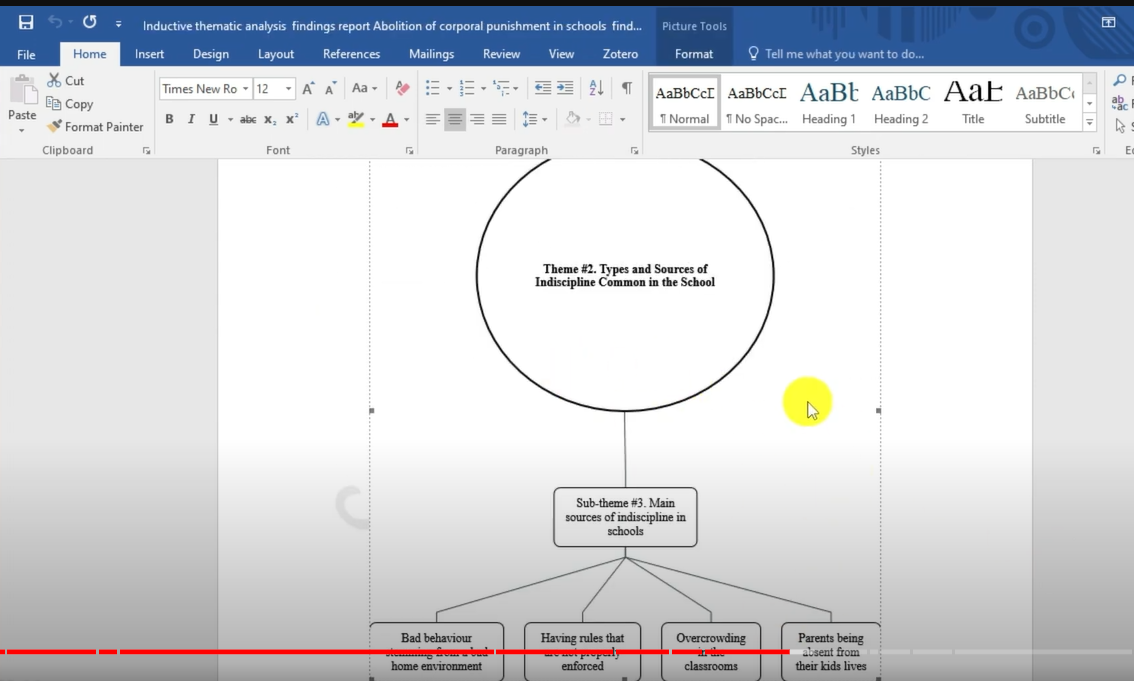
Task: Click Cut in Clipboard group
Action: pyautogui.click(x=66, y=81)
